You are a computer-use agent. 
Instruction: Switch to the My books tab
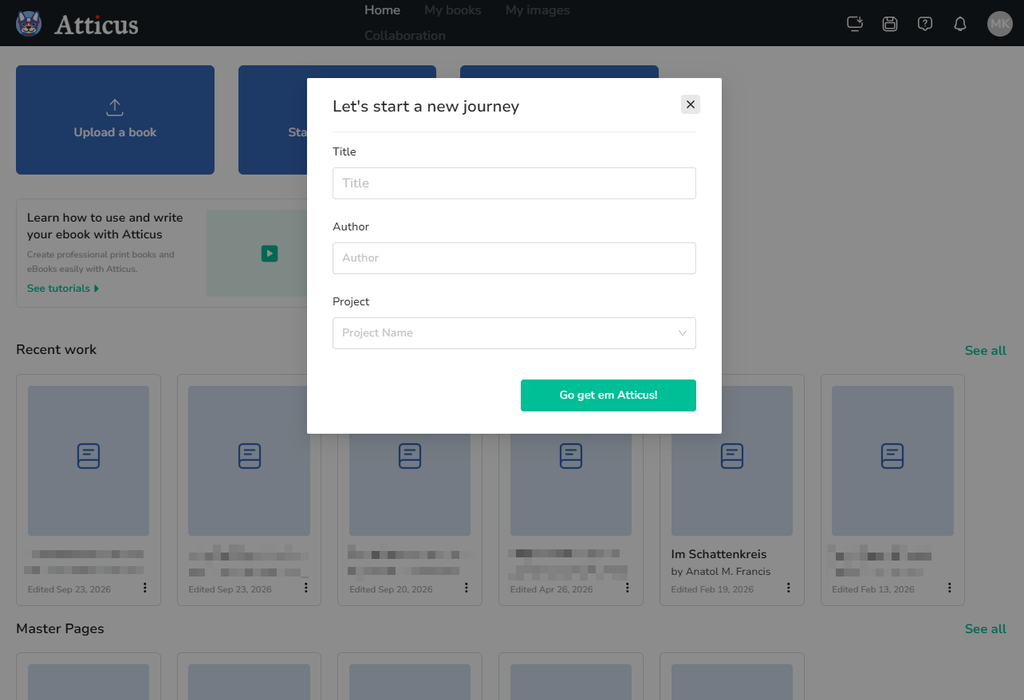(x=453, y=10)
